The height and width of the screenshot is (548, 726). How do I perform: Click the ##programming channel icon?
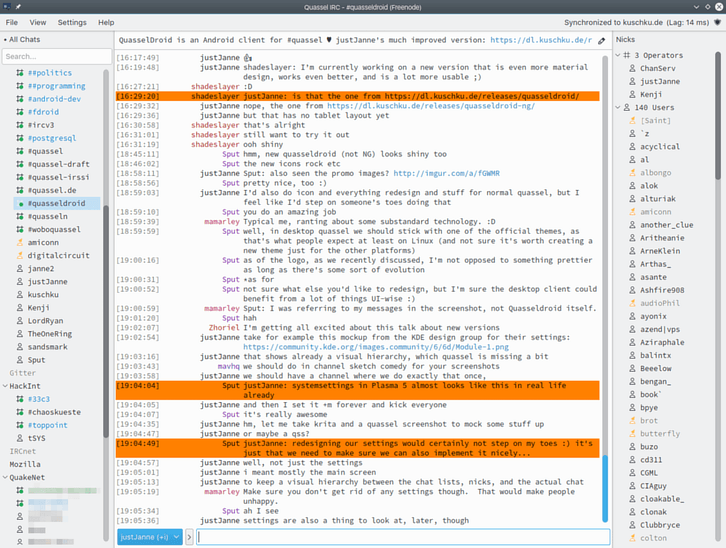[20, 86]
